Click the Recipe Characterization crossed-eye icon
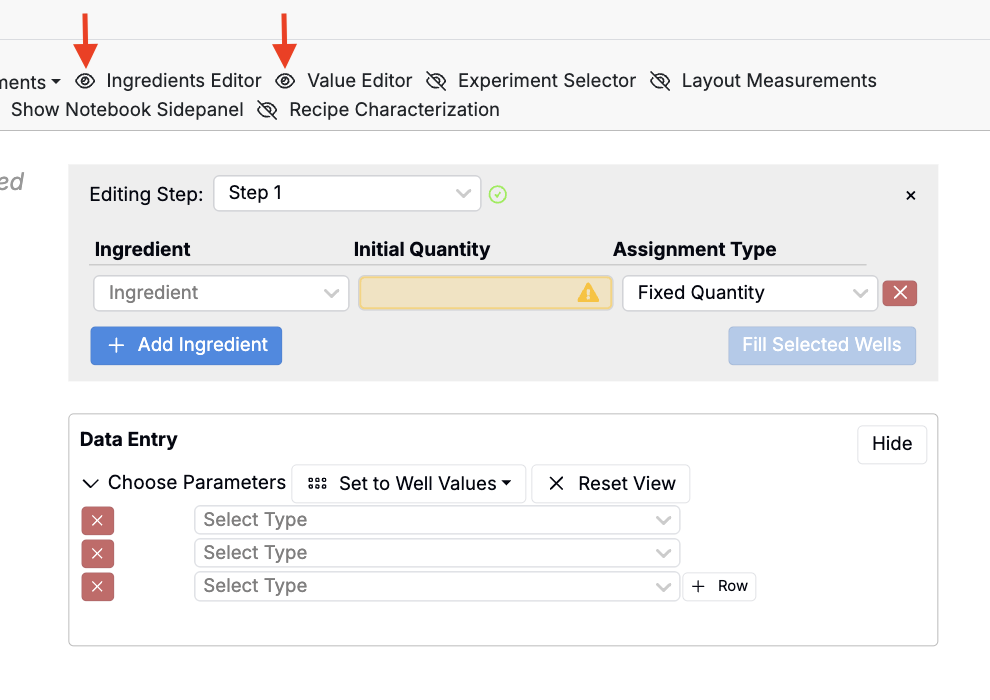 [x=267, y=110]
